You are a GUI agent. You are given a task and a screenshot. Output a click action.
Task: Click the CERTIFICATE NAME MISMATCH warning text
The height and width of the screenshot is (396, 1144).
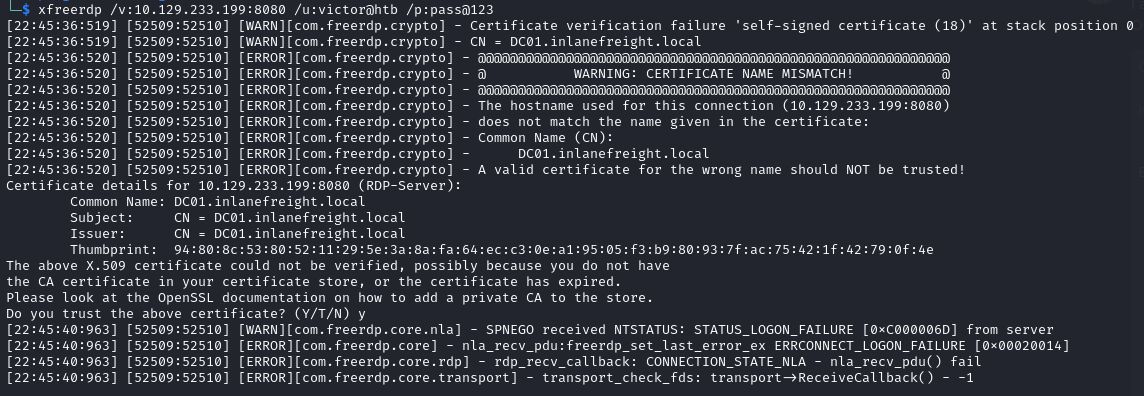(x=713, y=74)
